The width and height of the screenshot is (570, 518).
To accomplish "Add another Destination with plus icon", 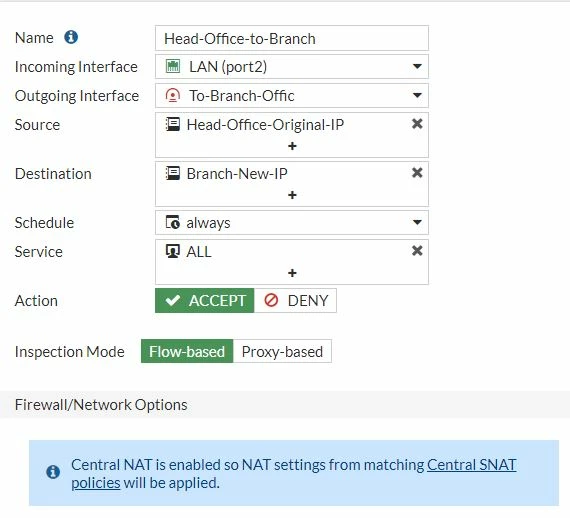I will click(292, 195).
